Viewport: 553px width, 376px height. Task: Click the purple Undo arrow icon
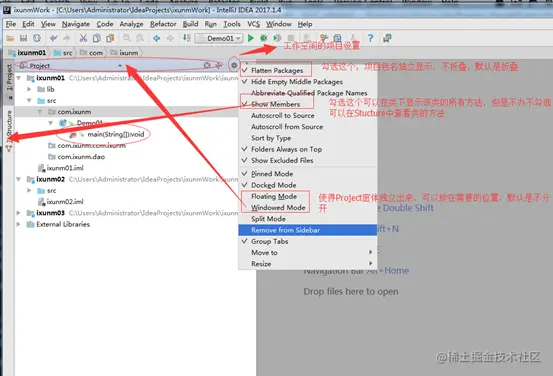coord(54,38)
